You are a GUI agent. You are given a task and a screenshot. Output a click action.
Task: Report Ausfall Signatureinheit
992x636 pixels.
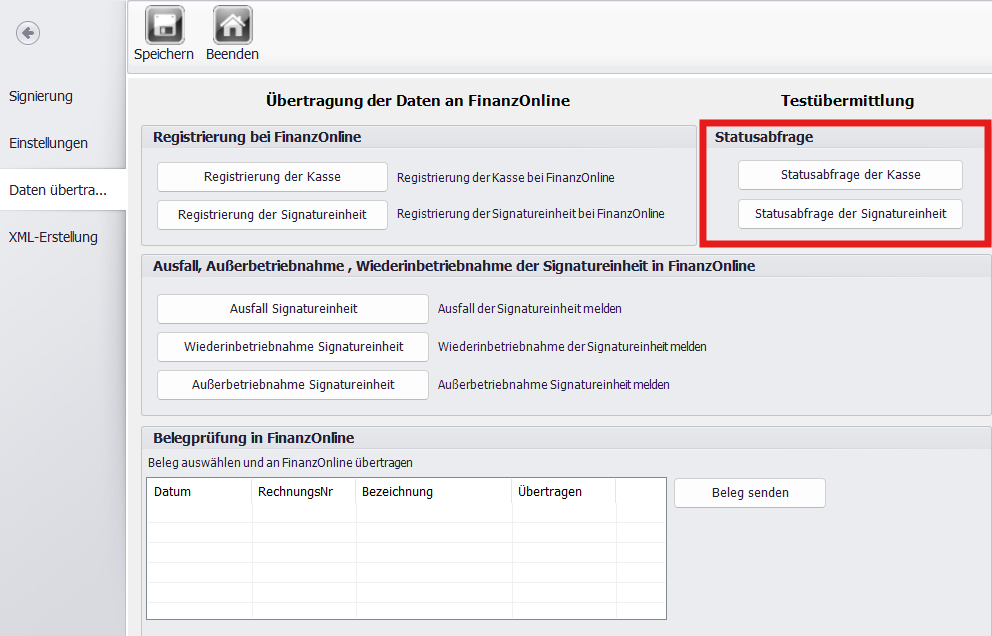[293, 309]
